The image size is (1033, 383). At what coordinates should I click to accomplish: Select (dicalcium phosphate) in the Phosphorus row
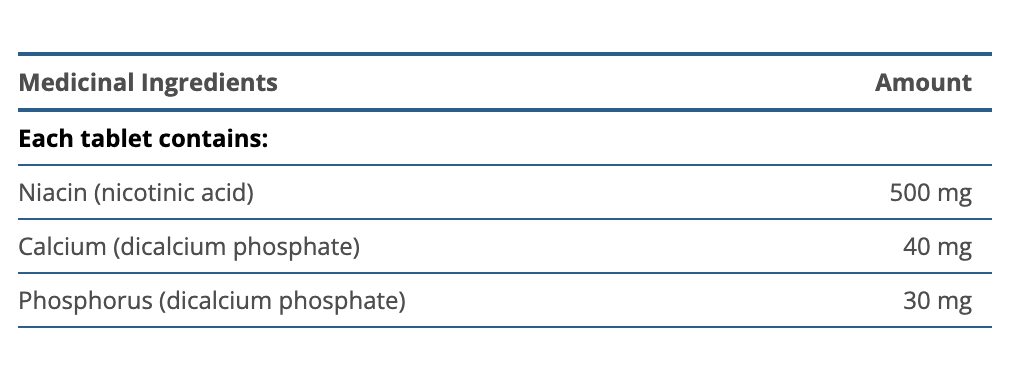click(x=282, y=301)
